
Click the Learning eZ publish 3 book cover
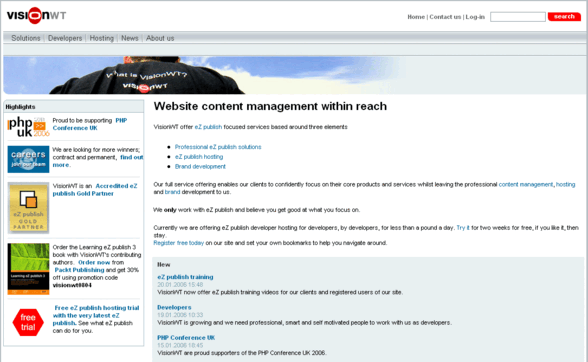tap(28, 269)
